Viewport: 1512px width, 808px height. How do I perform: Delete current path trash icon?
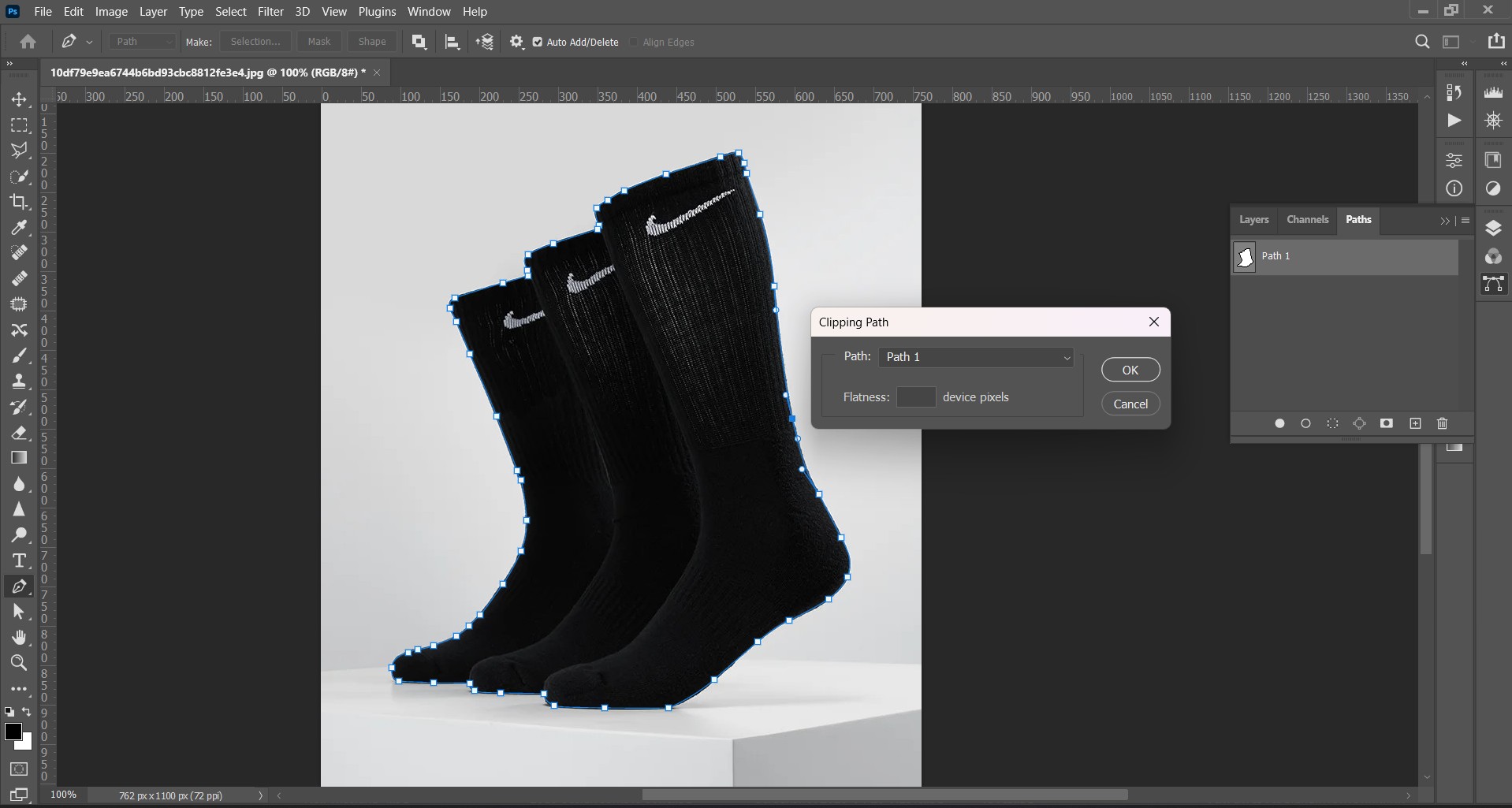(1443, 423)
